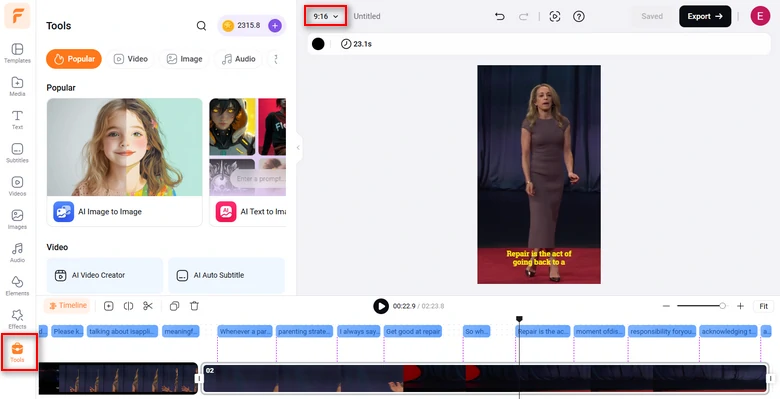780x399 pixels.
Task: Click the 23.1s duration indicator
Action: (356, 44)
